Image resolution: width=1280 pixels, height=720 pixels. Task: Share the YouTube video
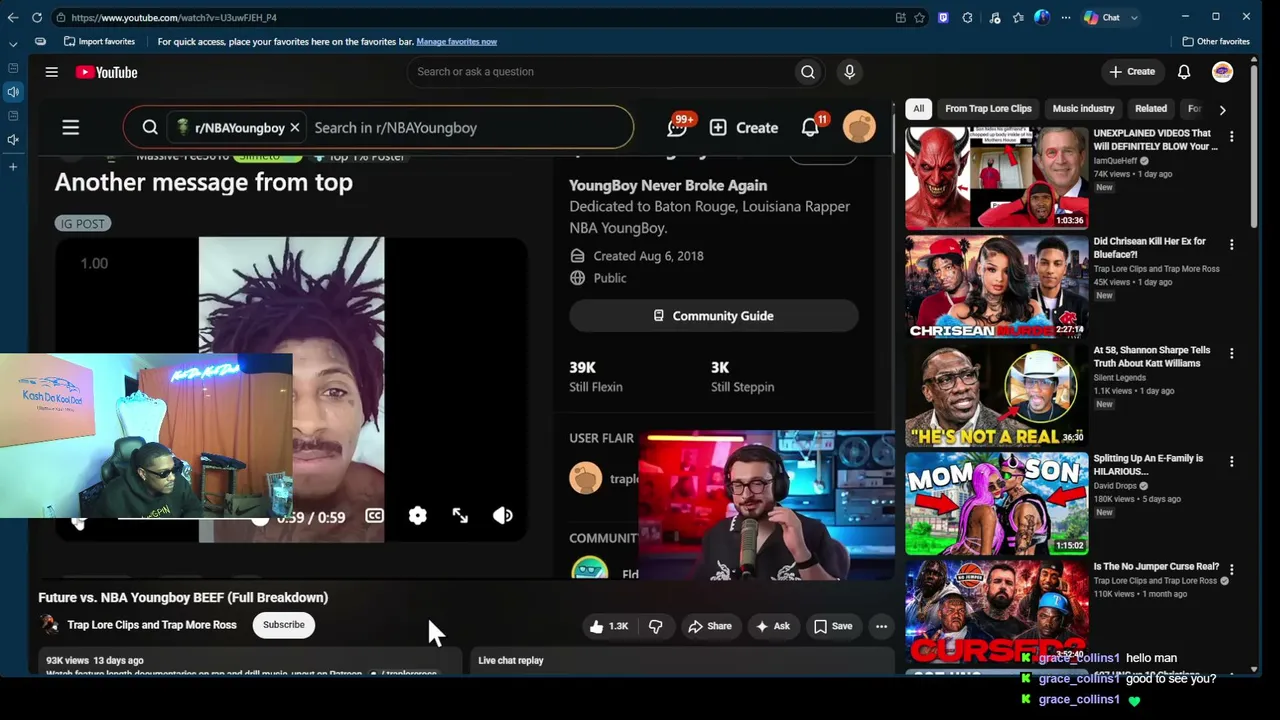710,626
